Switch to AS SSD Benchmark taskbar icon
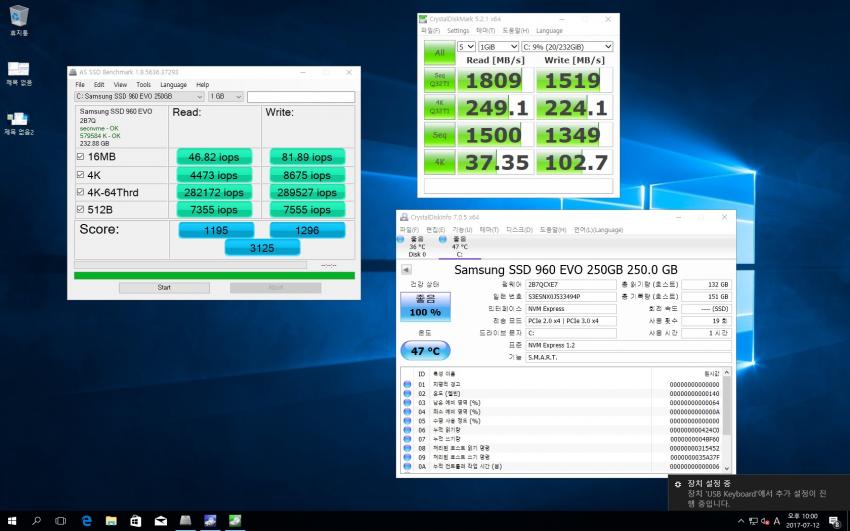The height and width of the screenshot is (531, 850). [x=185, y=521]
